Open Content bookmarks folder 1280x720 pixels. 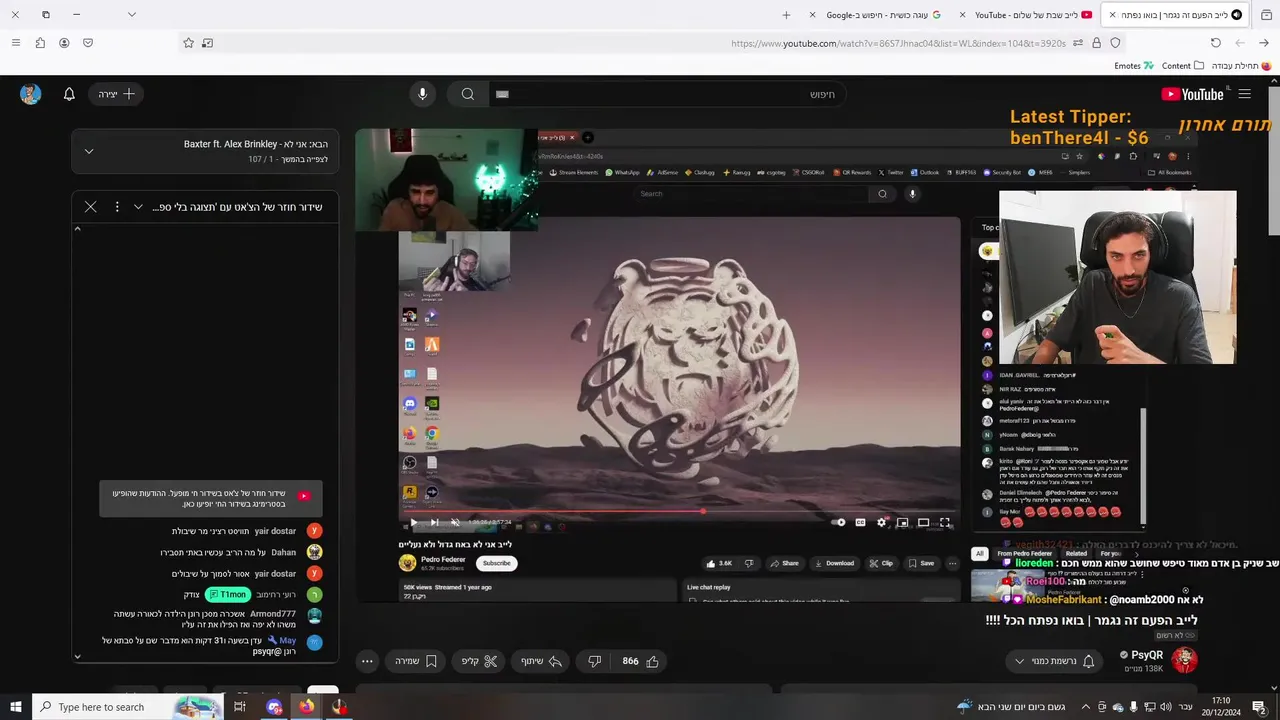coord(1183,66)
